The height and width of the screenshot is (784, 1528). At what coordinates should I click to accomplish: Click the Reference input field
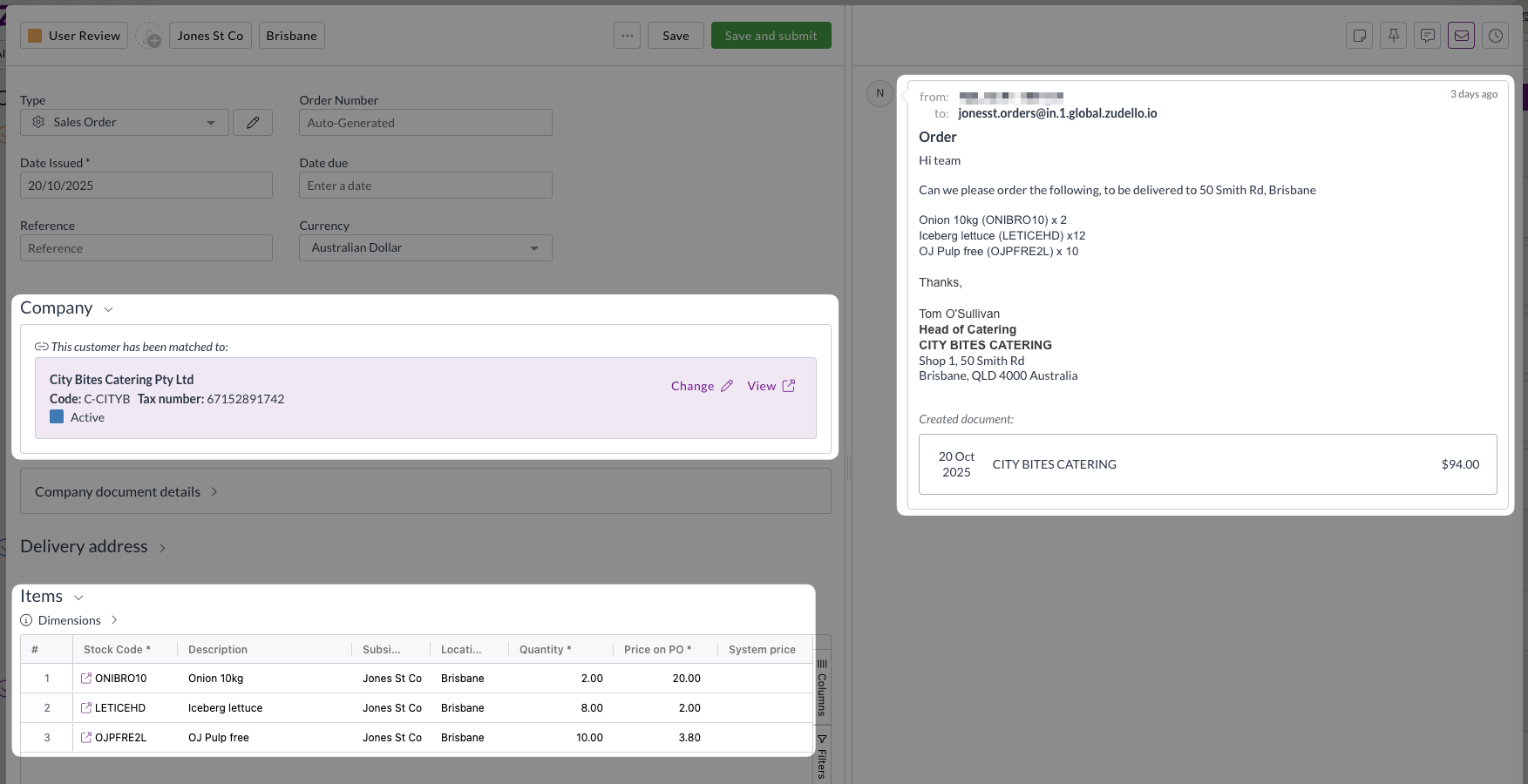[146, 248]
